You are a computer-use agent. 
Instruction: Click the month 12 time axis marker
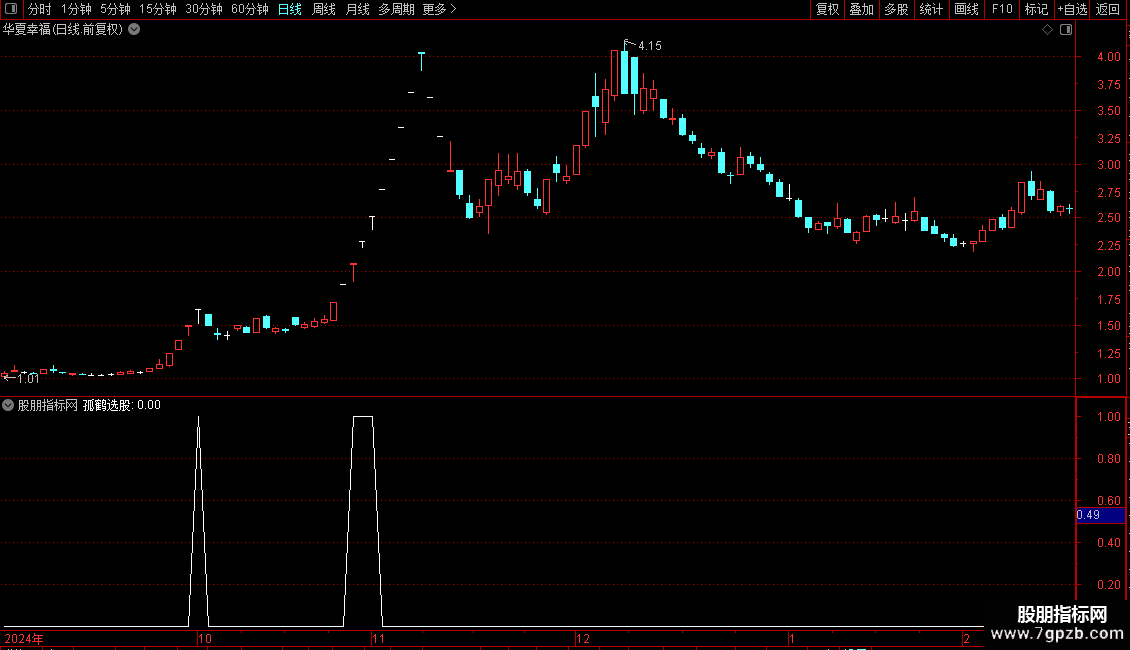[x=583, y=638]
